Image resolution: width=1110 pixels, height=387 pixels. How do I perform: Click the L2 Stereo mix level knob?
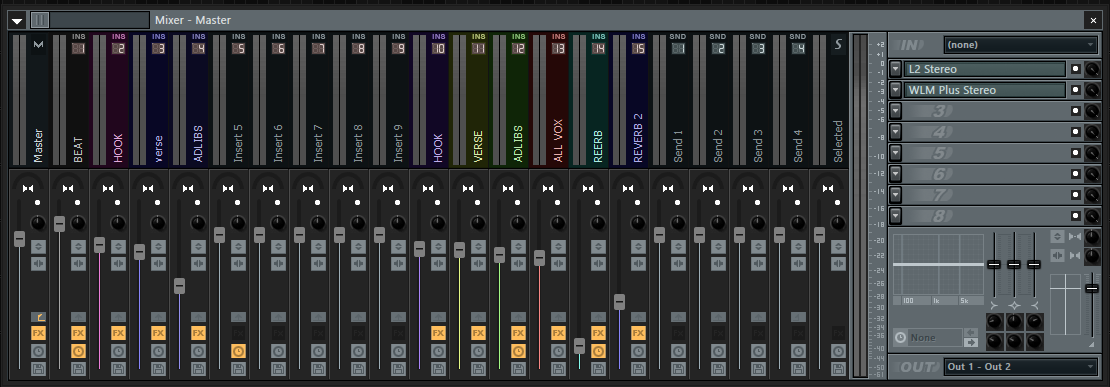tap(1092, 69)
